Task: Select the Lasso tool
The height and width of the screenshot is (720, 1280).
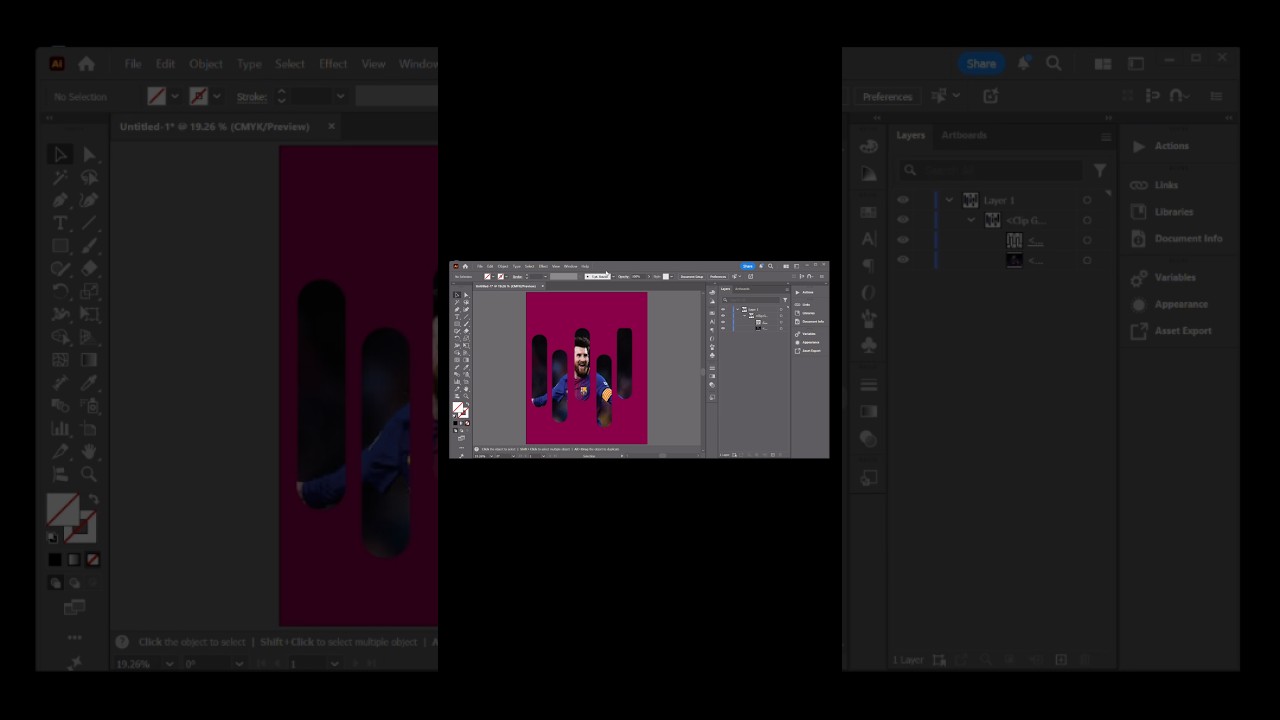Action: click(x=89, y=177)
